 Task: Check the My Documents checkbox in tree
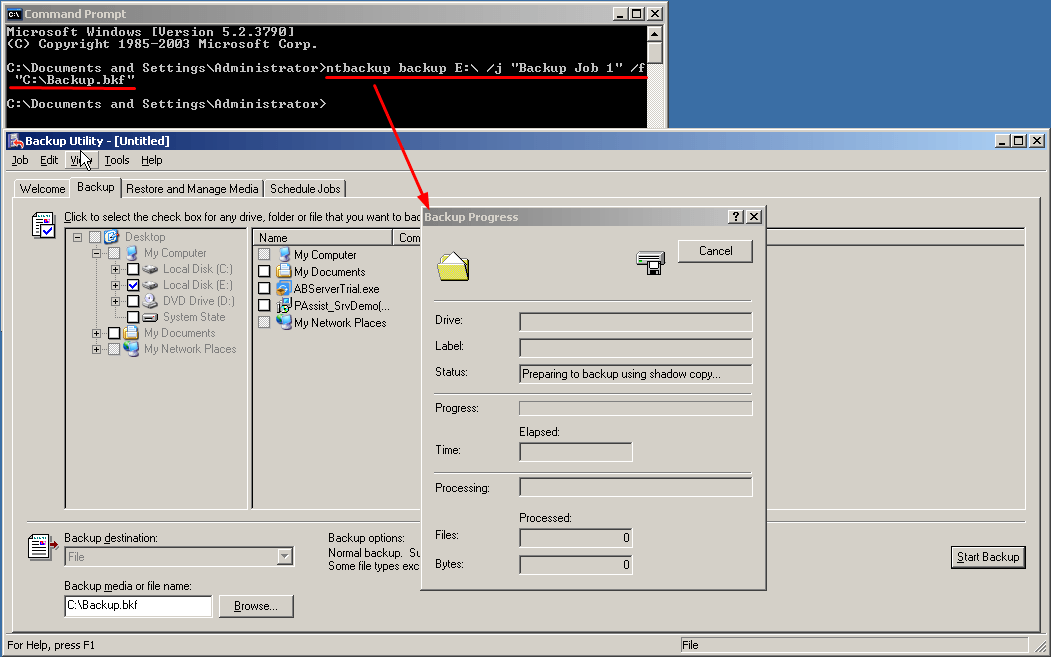pos(114,333)
